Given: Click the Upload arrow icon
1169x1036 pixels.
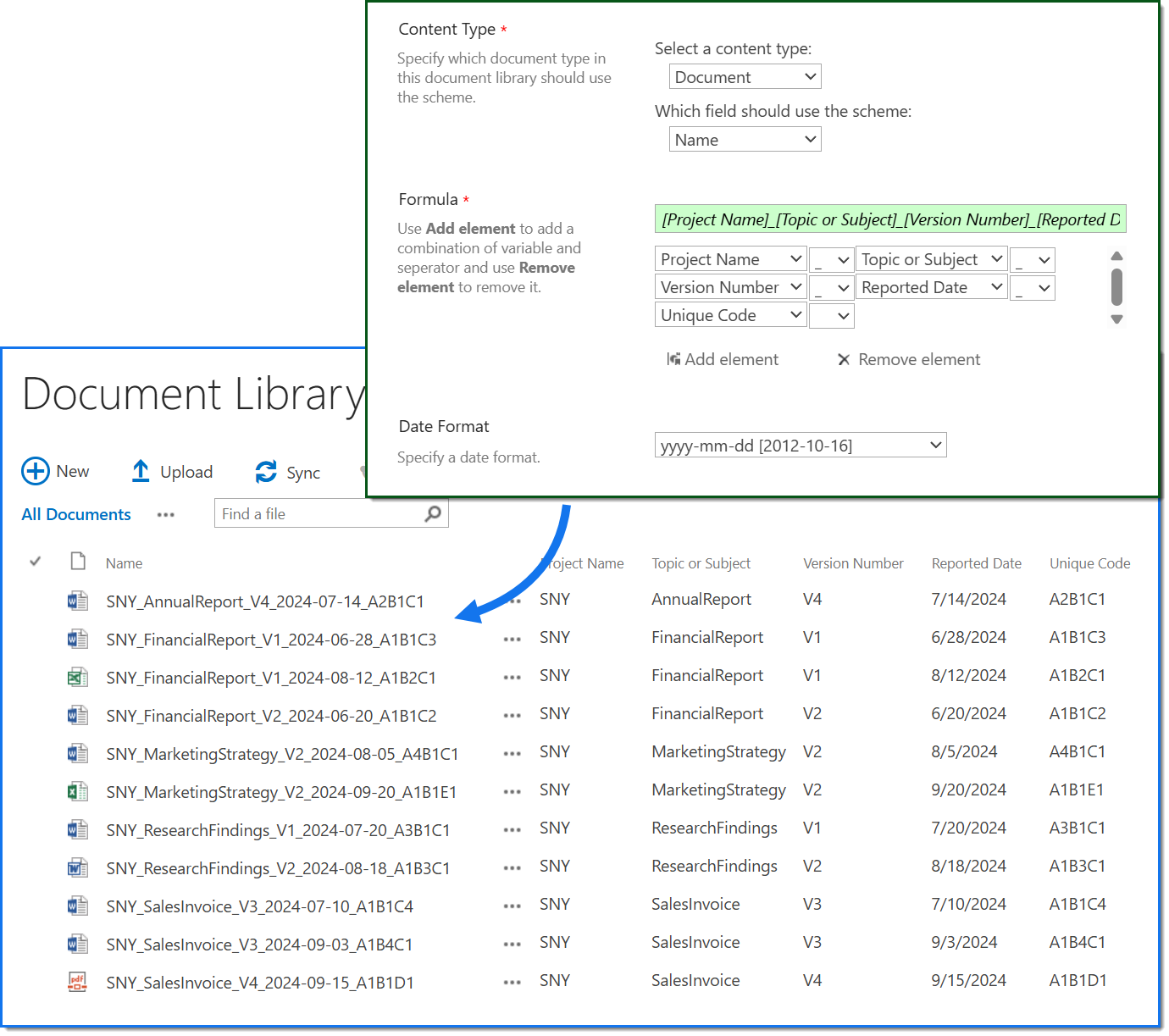Looking at the screenshot, I should [141, 471].
